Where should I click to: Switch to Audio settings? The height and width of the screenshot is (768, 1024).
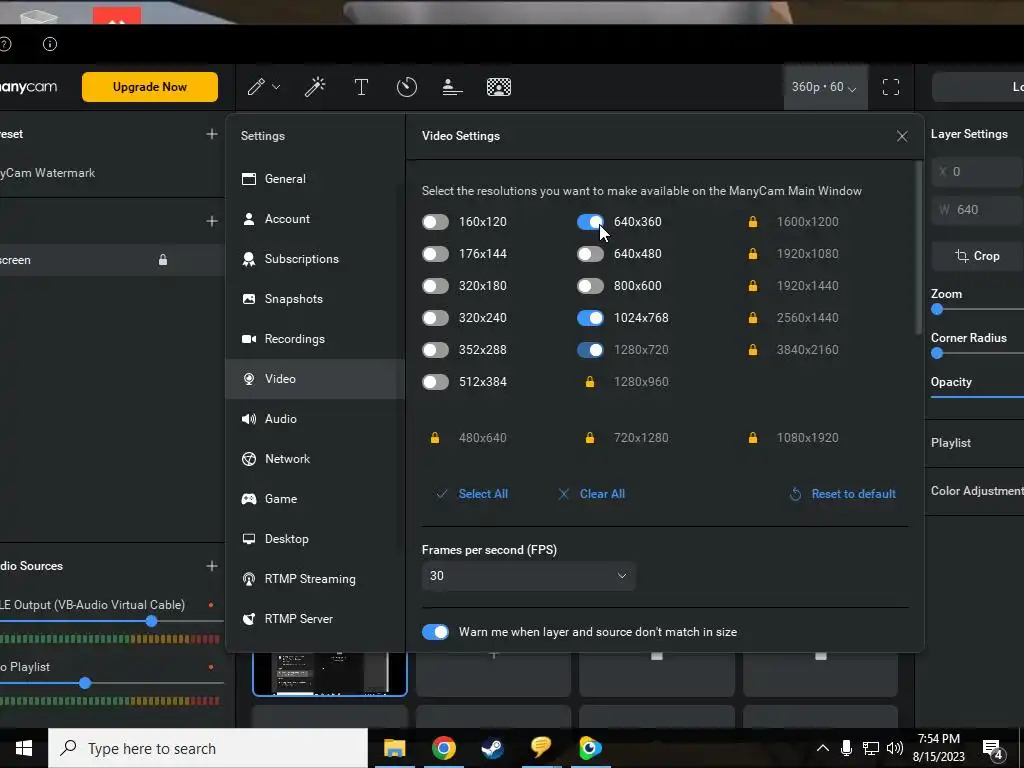click(315, 419)
